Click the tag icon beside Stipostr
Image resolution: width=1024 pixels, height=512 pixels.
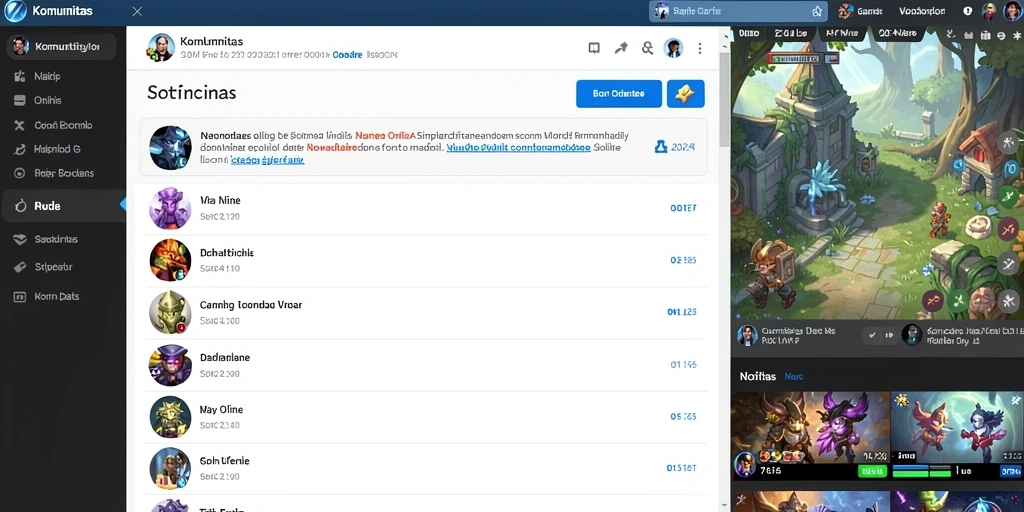point(20,267)
